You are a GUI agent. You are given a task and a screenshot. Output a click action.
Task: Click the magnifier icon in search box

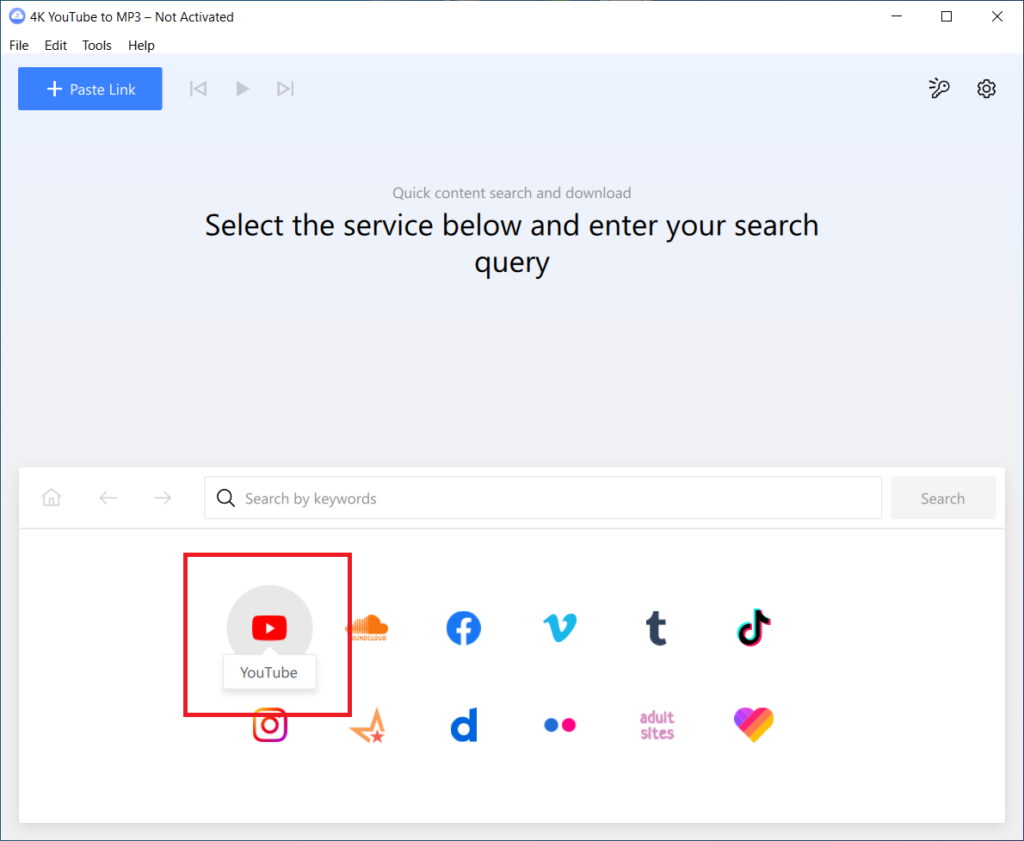pyautogui.click(x=226, y=498)
